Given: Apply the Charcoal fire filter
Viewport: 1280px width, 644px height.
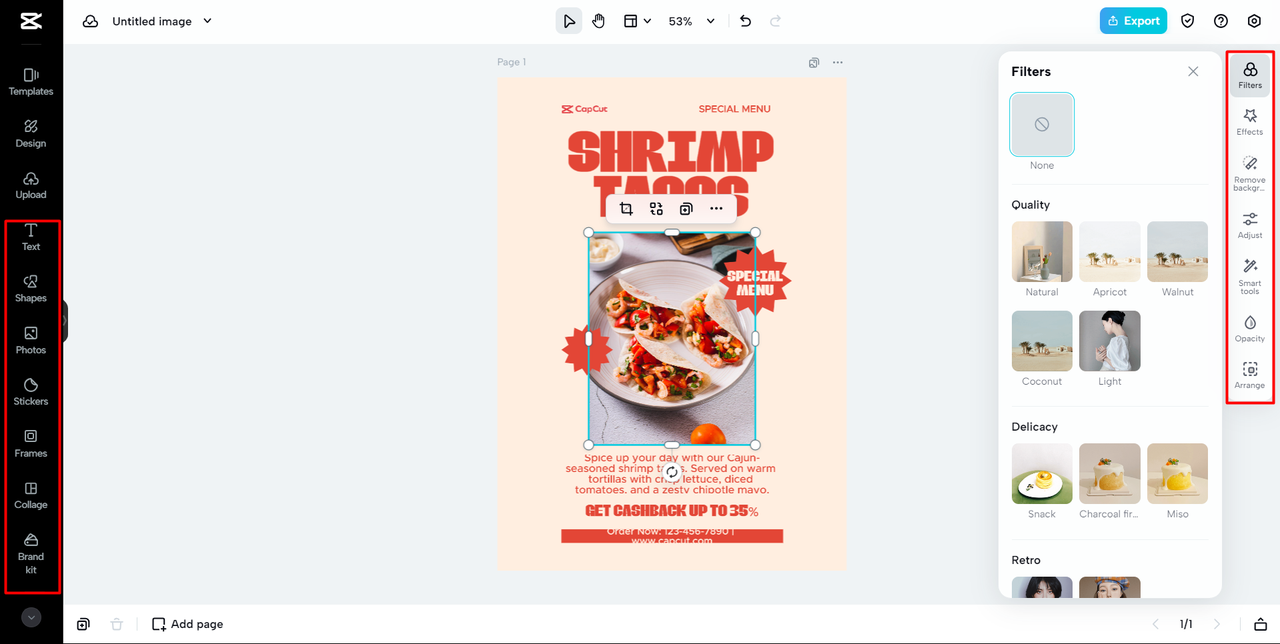Looking at the screenshot, I should (x=1110, y=474).
